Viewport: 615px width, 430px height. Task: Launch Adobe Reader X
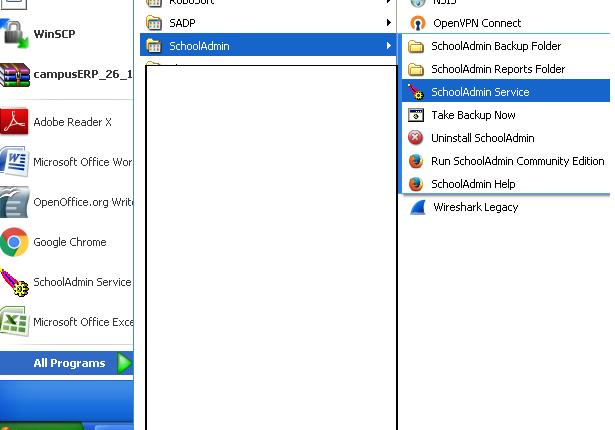click(x=72, y=122)
